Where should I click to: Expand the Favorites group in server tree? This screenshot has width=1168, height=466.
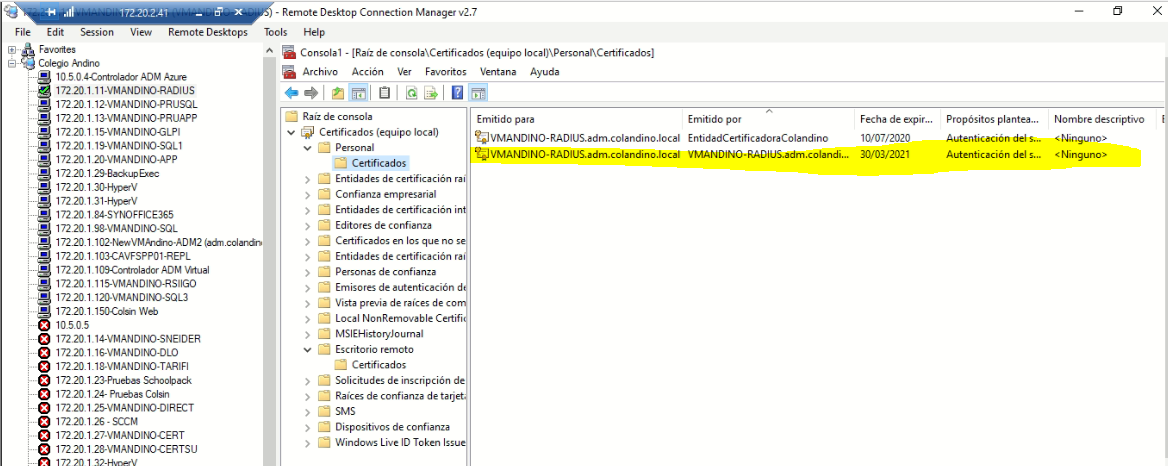click(x=12, y=50)
